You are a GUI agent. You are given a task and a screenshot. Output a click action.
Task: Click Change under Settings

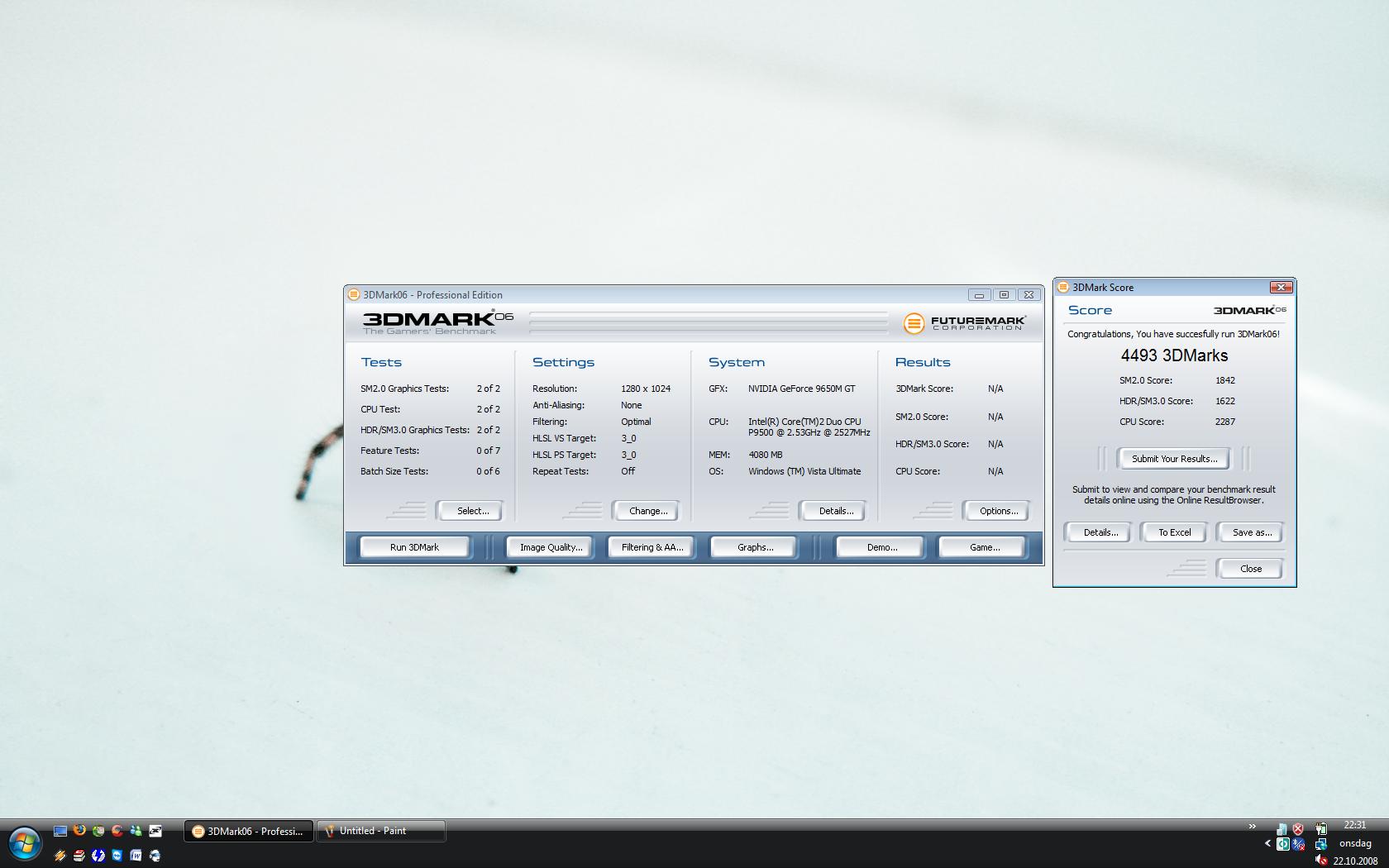(x=647, y=511)
